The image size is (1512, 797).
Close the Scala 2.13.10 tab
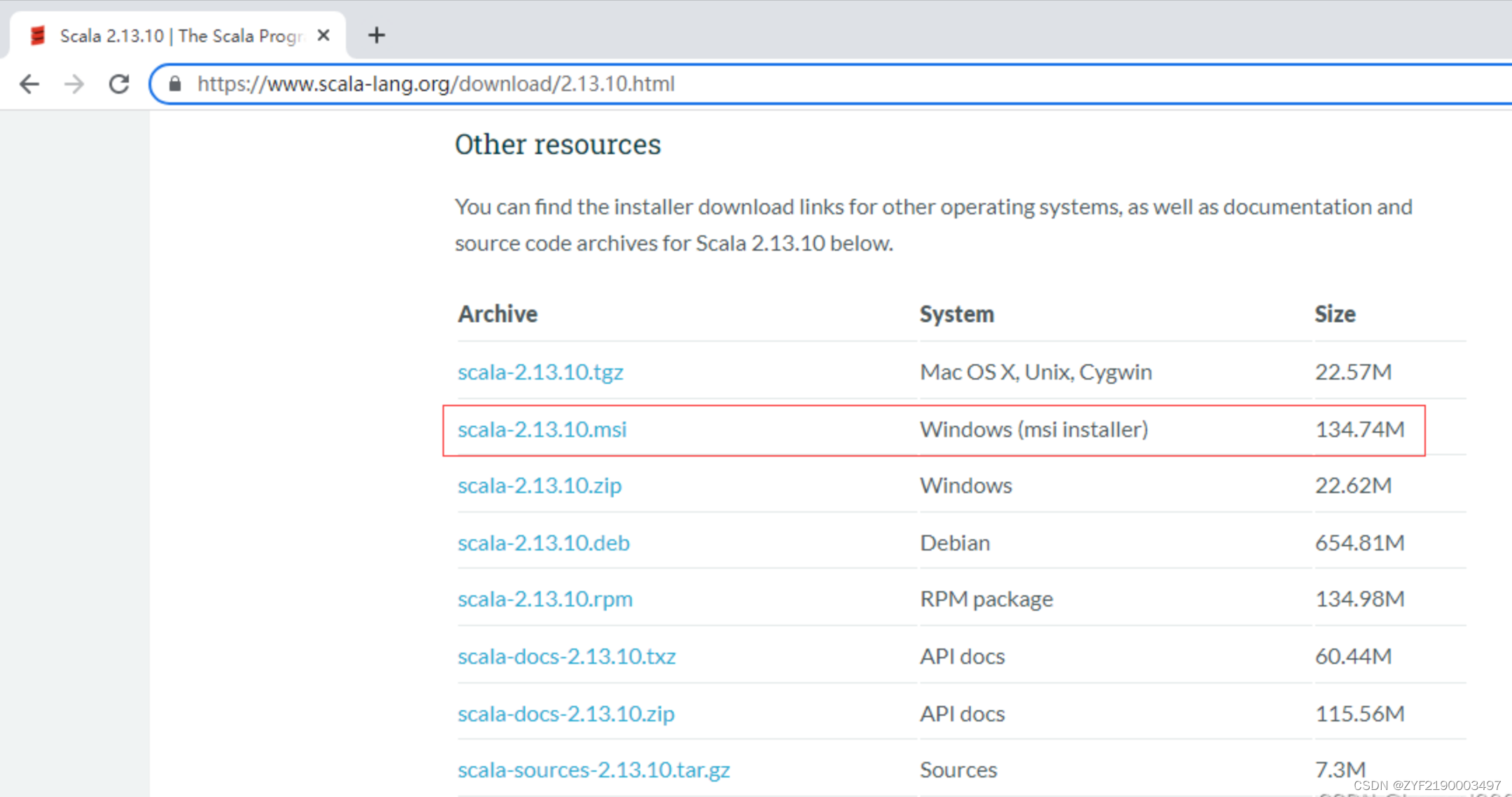tap(324, 35)
